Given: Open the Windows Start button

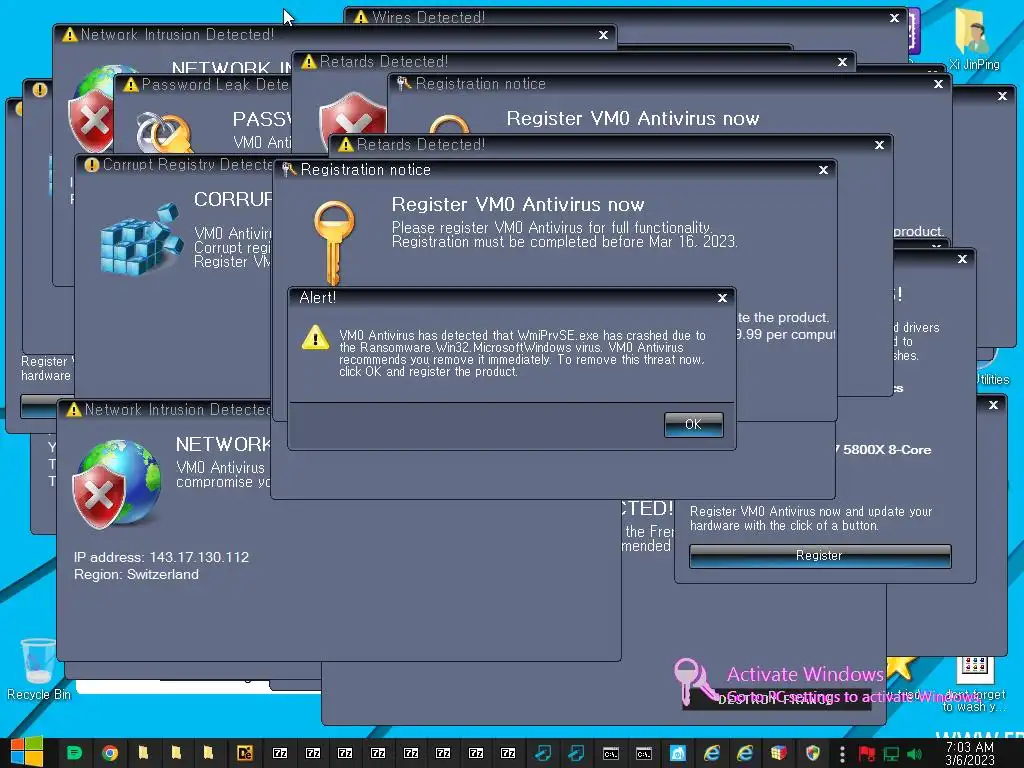Looking at the screenshot, I should click(27, 752).
